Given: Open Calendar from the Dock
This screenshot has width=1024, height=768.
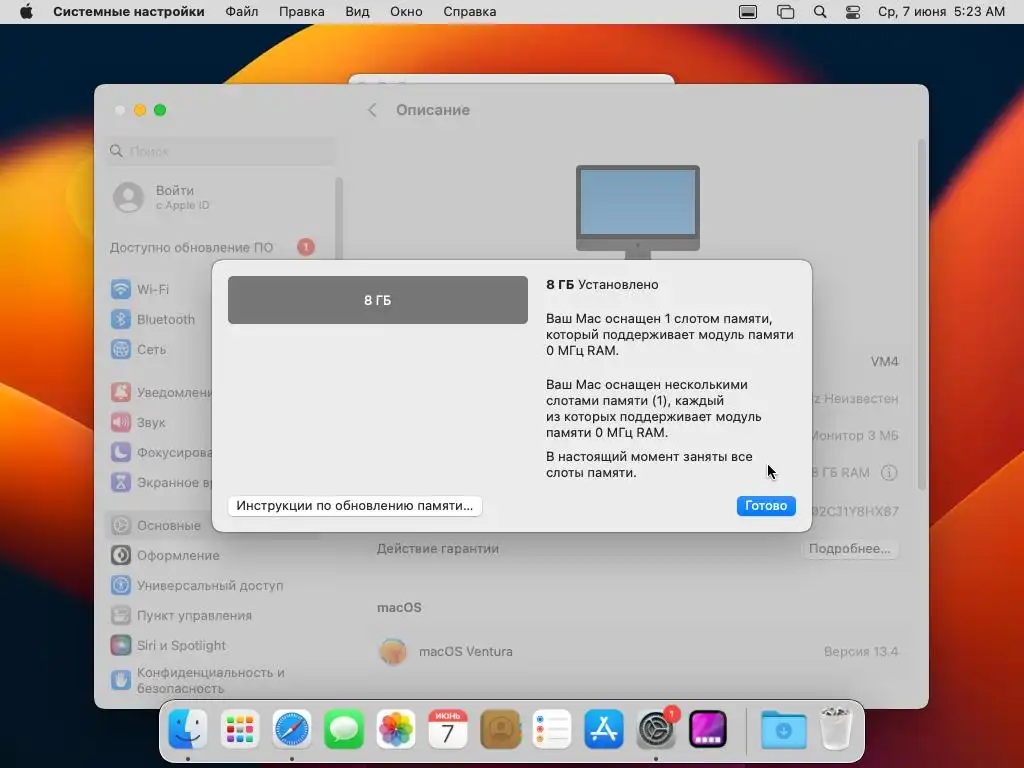Looking at the screenshot, I should point(448,729).
